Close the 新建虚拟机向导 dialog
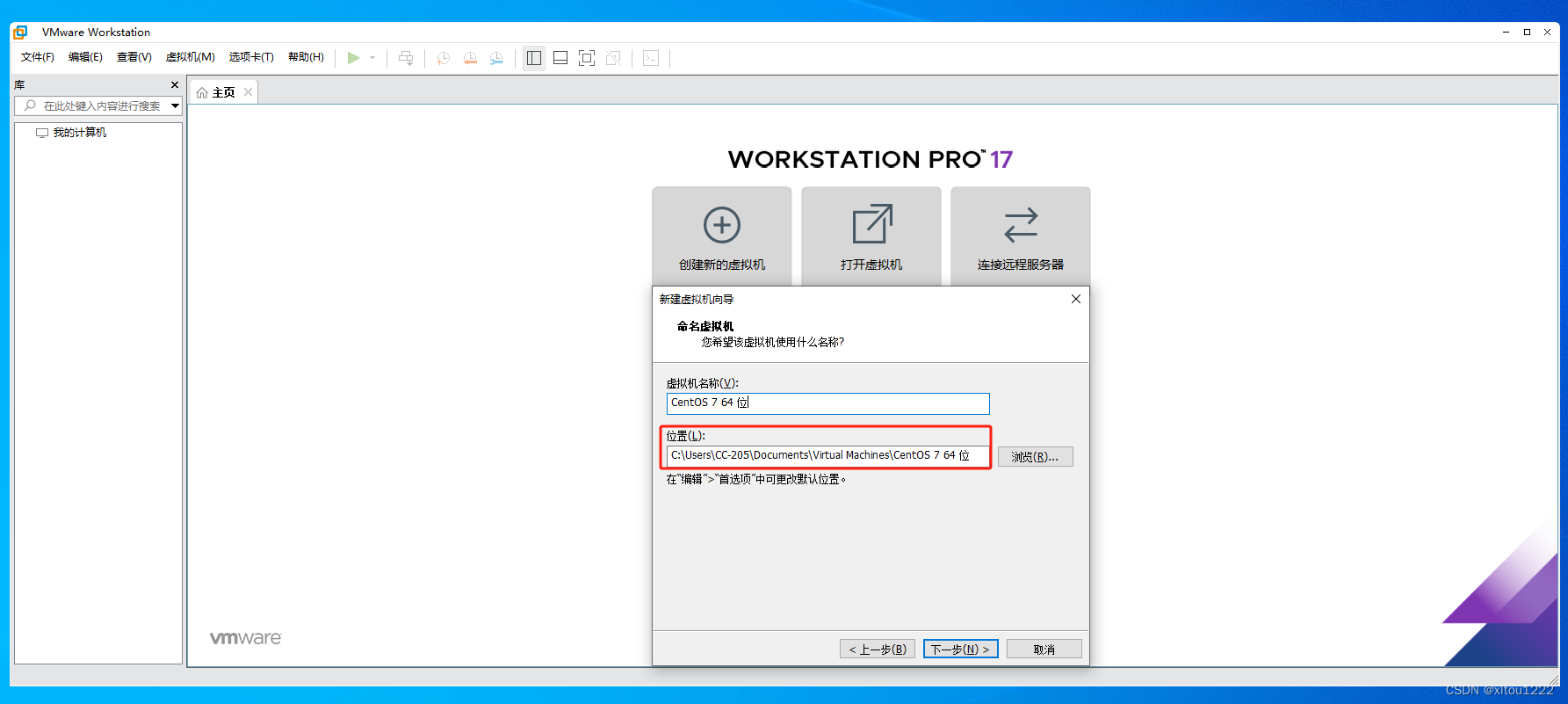Viewport: 1568px width, 704px height. coord(1076,299)
